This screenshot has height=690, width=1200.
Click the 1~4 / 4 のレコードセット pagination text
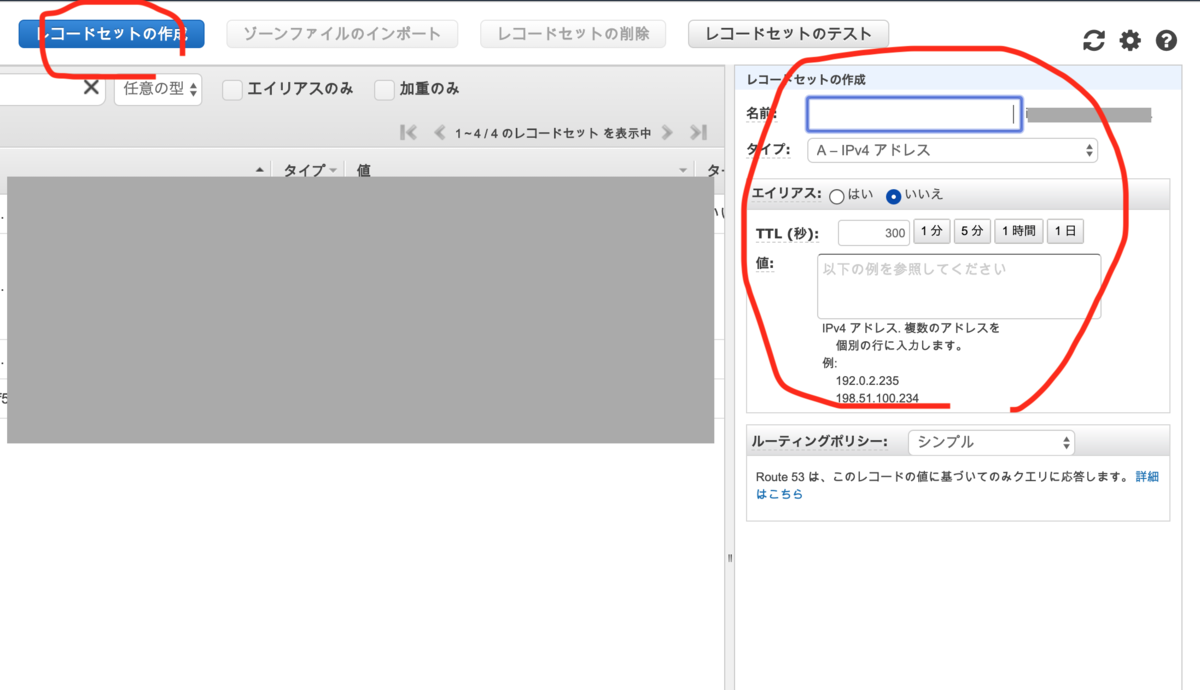(553, 133)
